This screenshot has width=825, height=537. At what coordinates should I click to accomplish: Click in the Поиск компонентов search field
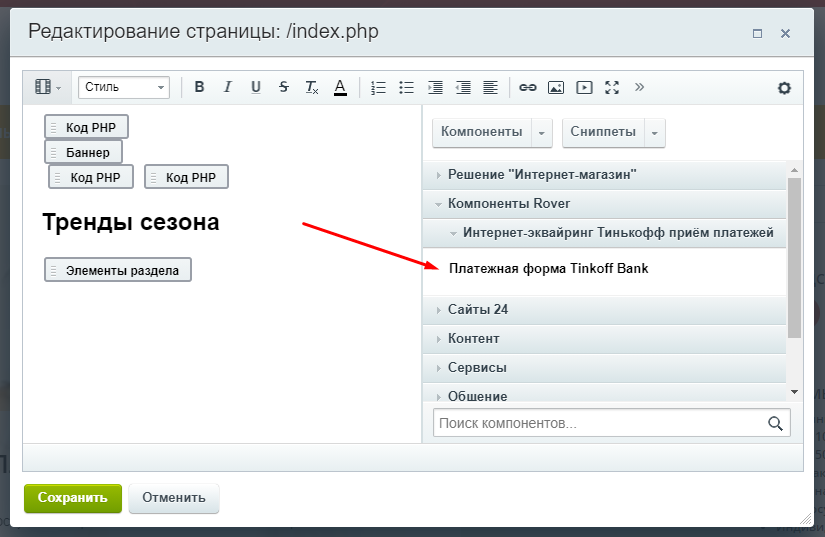click(x=600, y=423)
